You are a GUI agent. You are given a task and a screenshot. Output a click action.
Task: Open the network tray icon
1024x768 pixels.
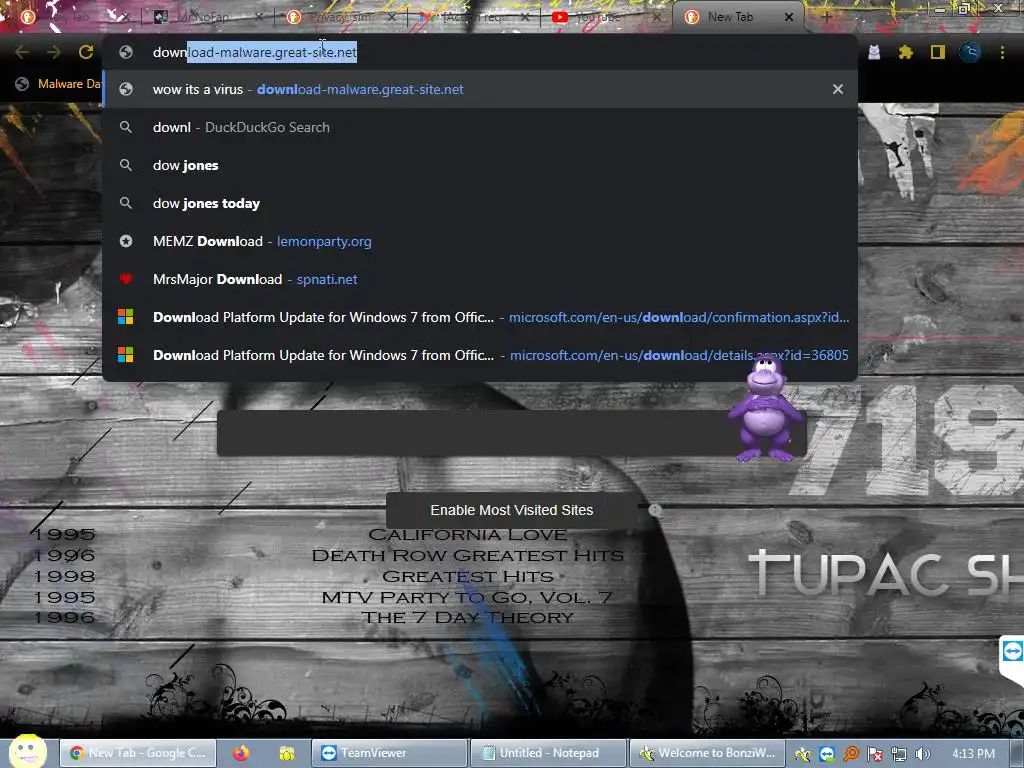tap(899, 754)
